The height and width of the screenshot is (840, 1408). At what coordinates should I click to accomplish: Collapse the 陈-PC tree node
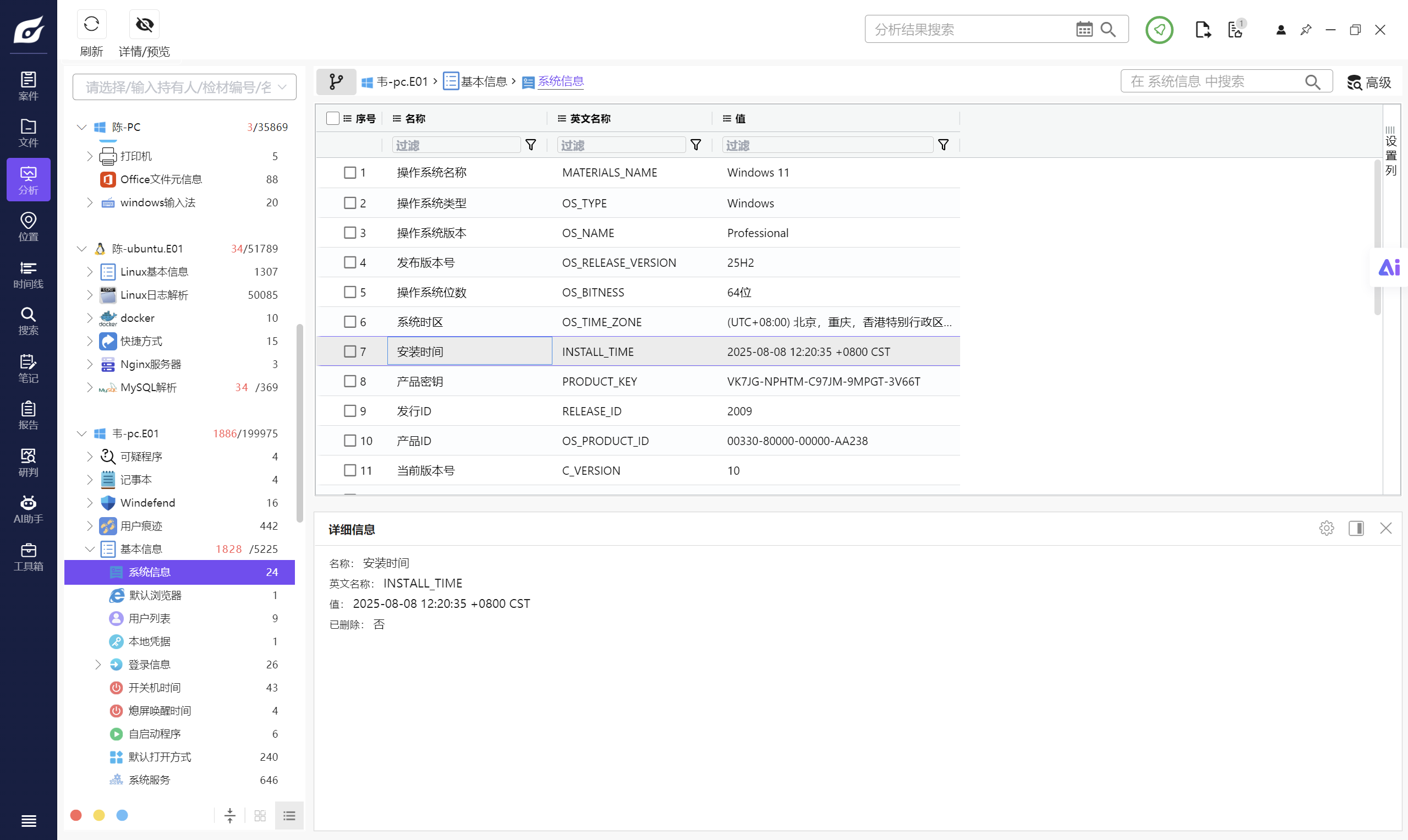(81, 127)
